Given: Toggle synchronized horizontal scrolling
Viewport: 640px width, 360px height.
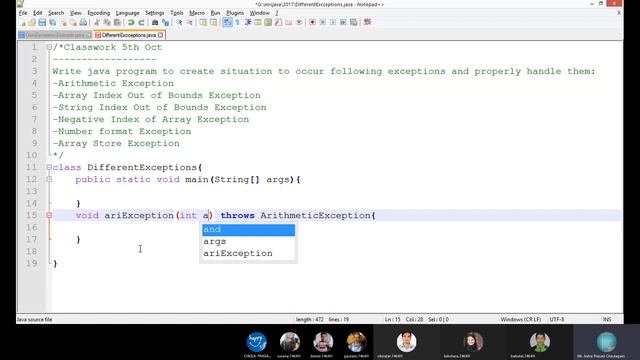Looking at the screenshot, I should [213, 22].
